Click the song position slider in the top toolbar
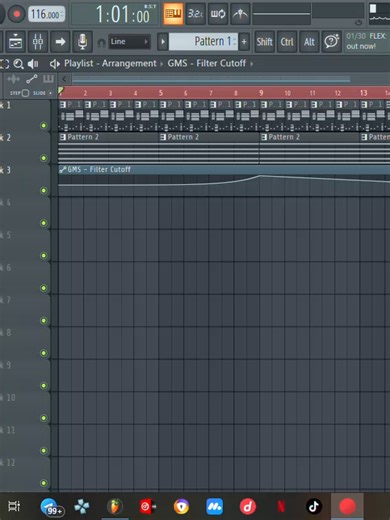390x520 pixels. (282, 14)
